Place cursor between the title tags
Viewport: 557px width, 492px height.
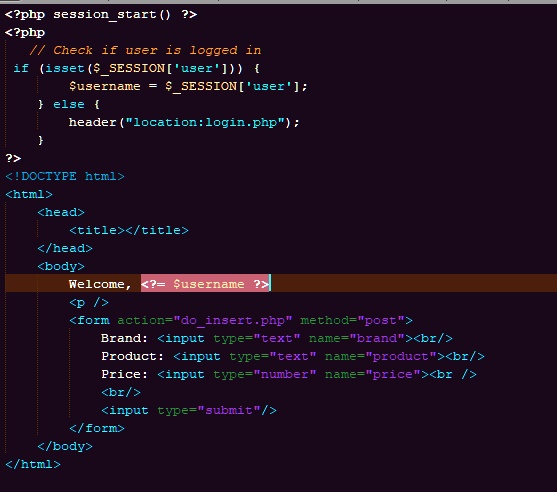tap(125, 231)
